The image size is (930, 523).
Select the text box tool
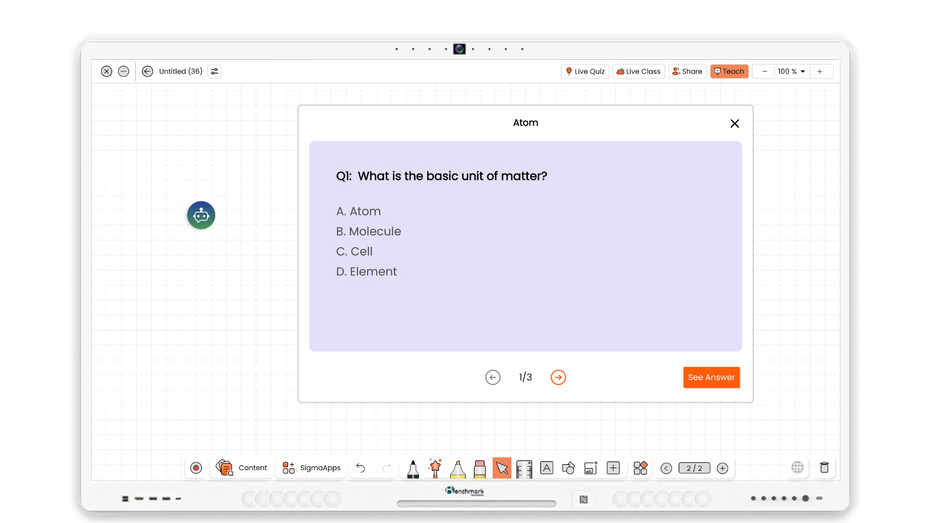(x=546, y=468)
